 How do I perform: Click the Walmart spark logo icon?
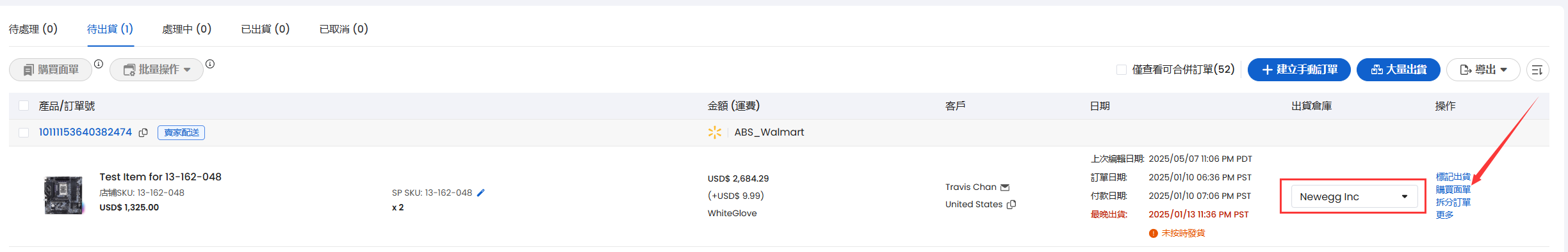coord(715,132)
